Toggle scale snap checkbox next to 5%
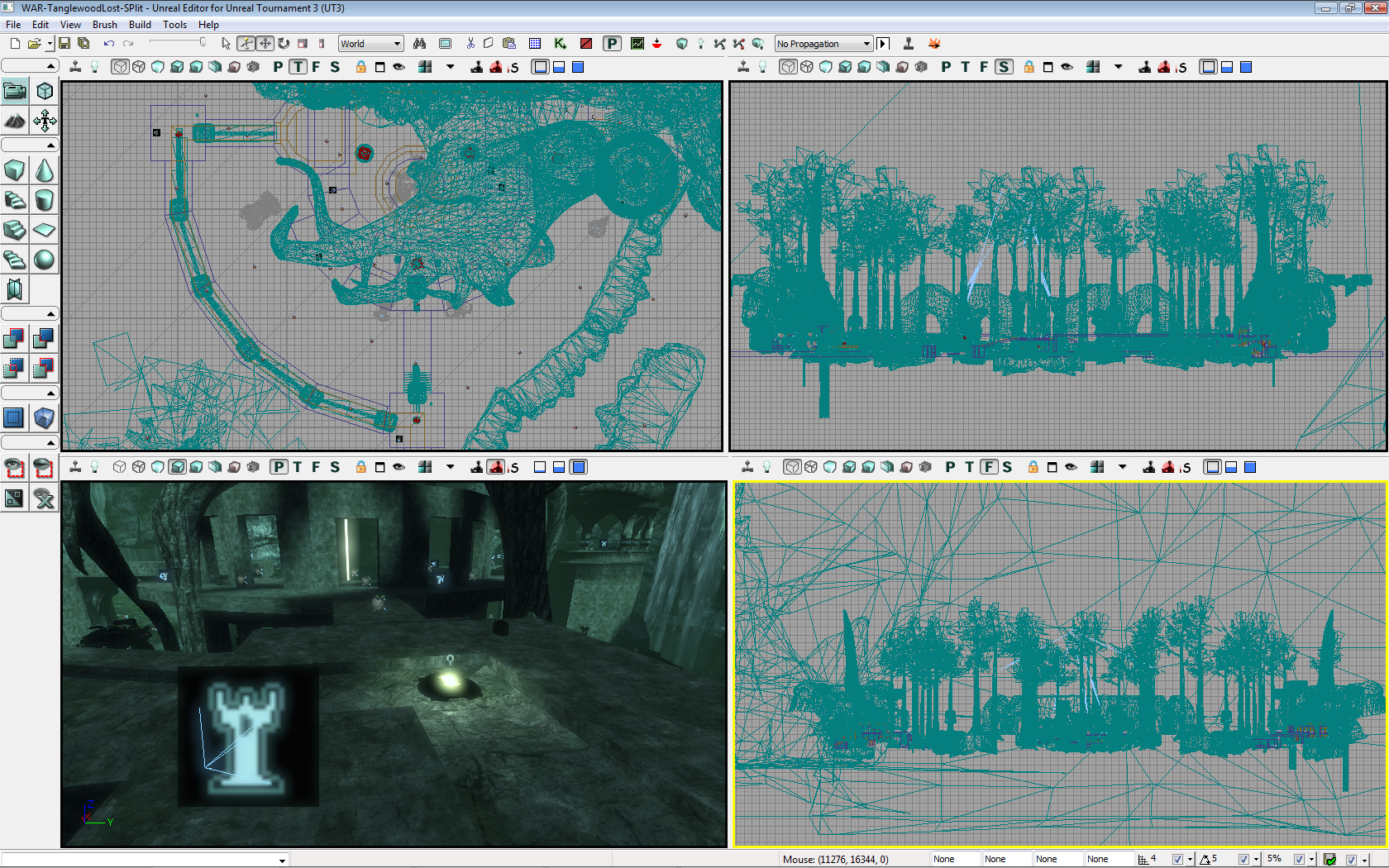This screenshot has height=868, width=1389. pyautogui.click(x=1299, y=860)
